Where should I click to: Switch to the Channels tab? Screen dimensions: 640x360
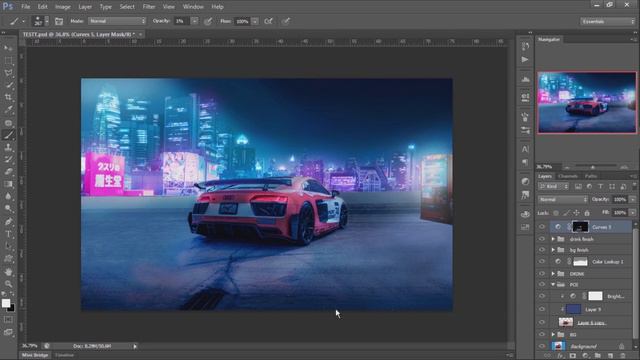(x=568, y=176)
